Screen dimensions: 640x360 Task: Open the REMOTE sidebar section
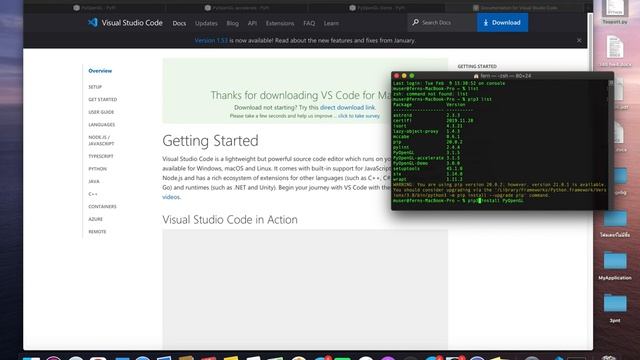pyautogui.click(x=97, y=231)
